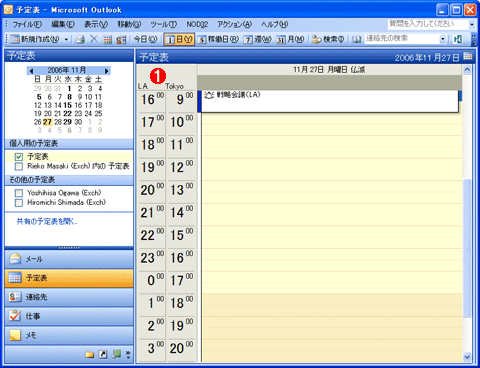Open the File (ファイル) menu

[x=27, y=24]
